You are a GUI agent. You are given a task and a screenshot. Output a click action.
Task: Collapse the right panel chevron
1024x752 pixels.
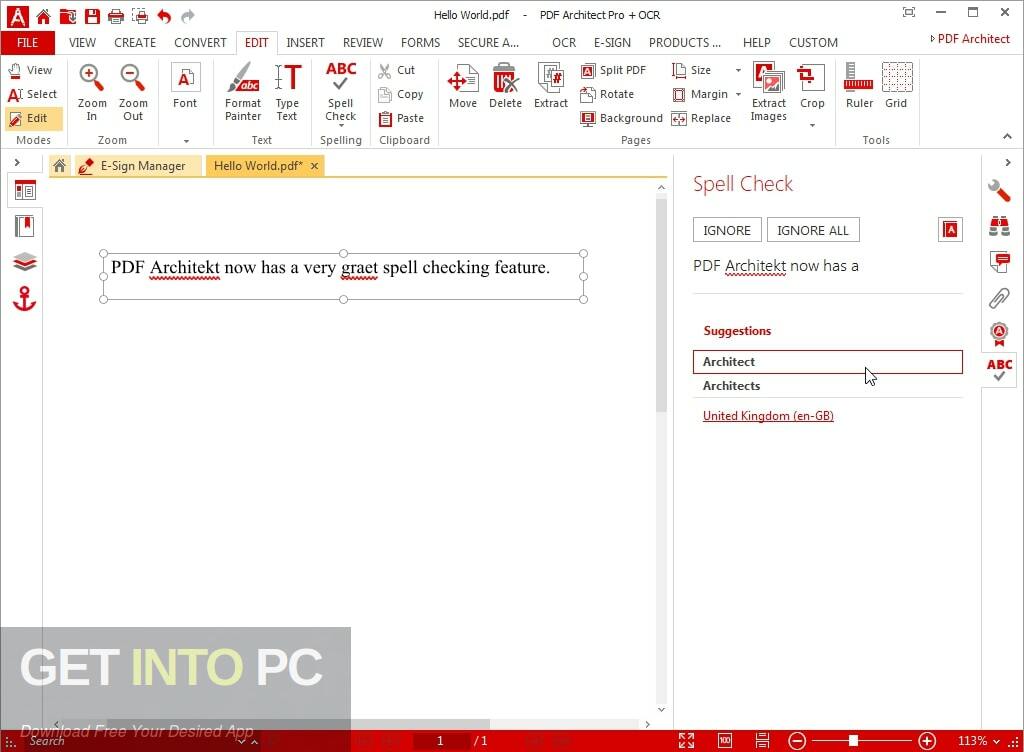click(x=1008, y=163)
